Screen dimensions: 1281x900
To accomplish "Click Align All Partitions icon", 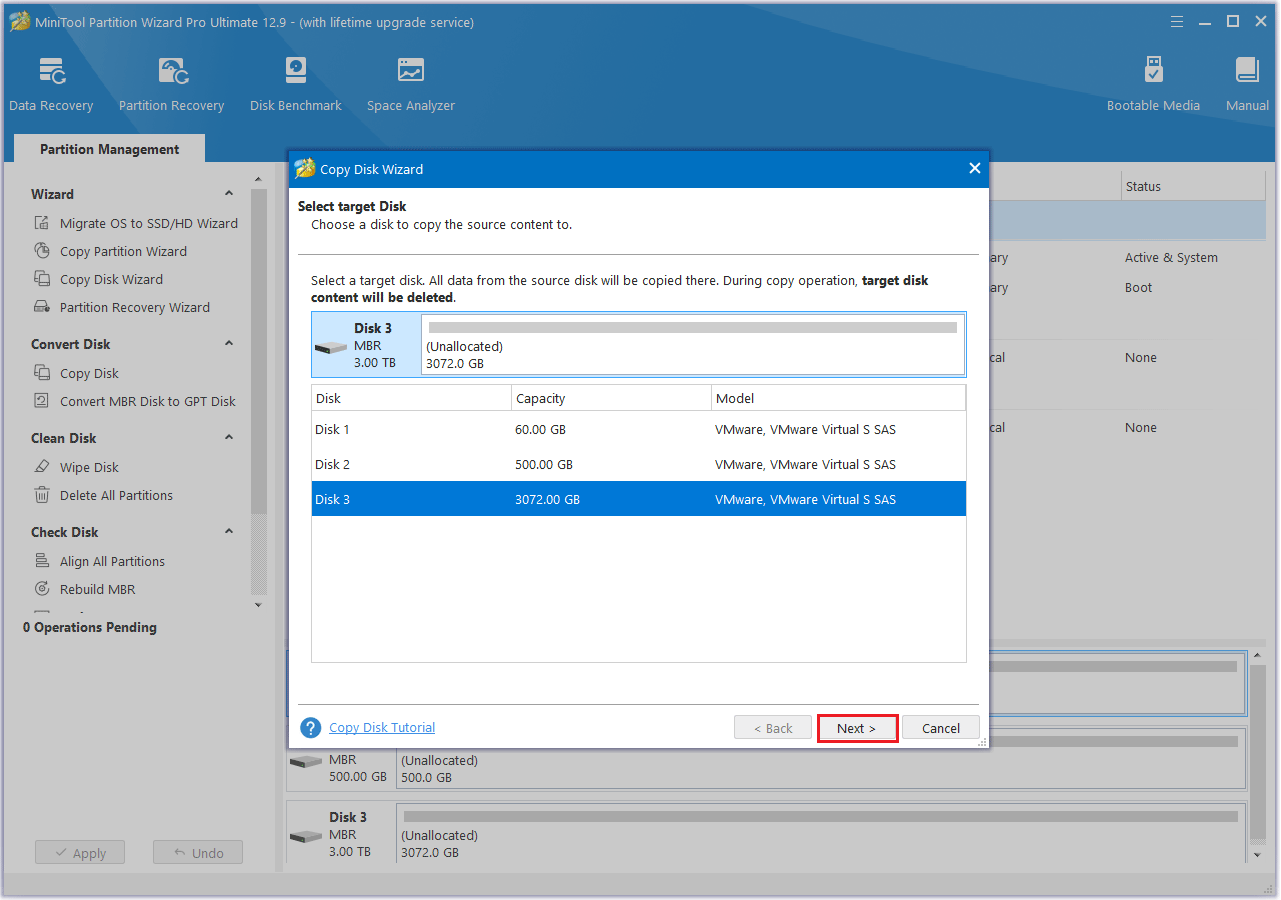I will point(42,561).
